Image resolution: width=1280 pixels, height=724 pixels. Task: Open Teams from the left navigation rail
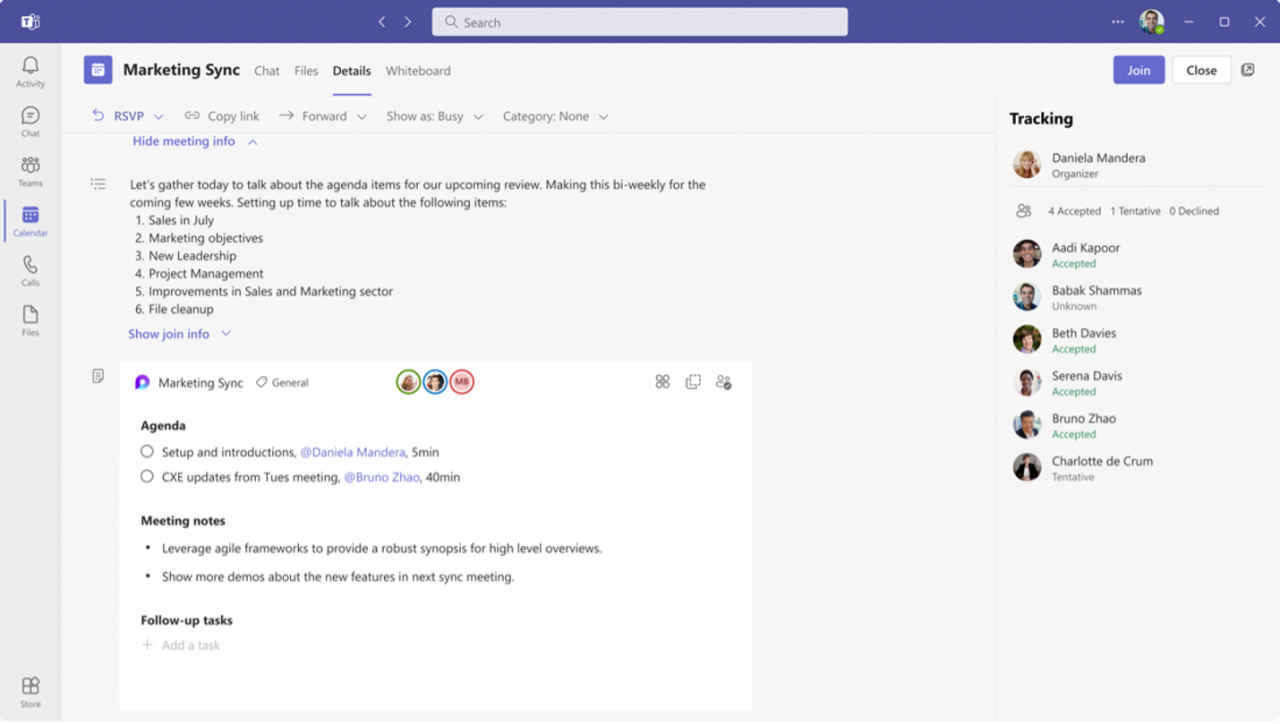pos(30,168)
